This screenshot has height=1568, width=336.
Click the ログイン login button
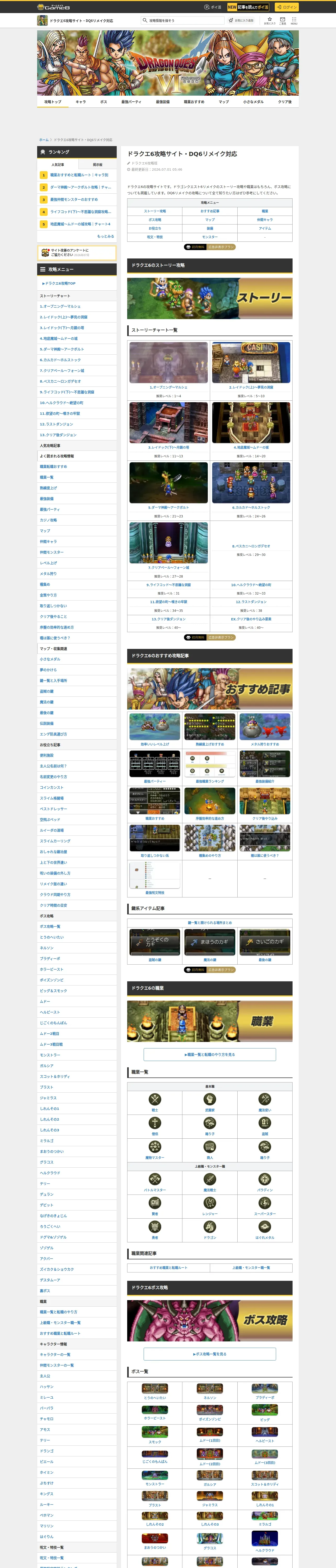(x=286, y=7)
